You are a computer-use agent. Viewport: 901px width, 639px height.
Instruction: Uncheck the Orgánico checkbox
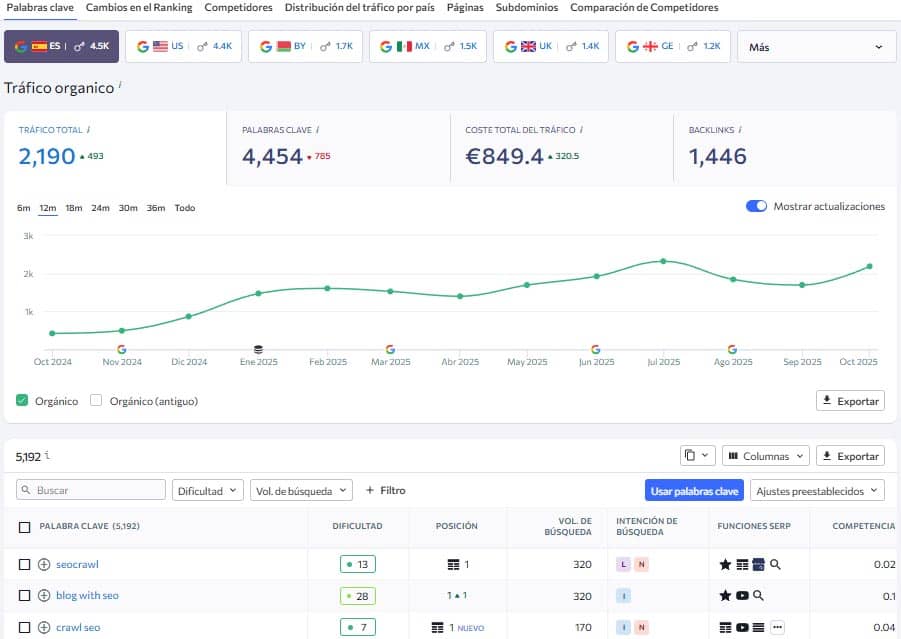[x=23, y=401]
